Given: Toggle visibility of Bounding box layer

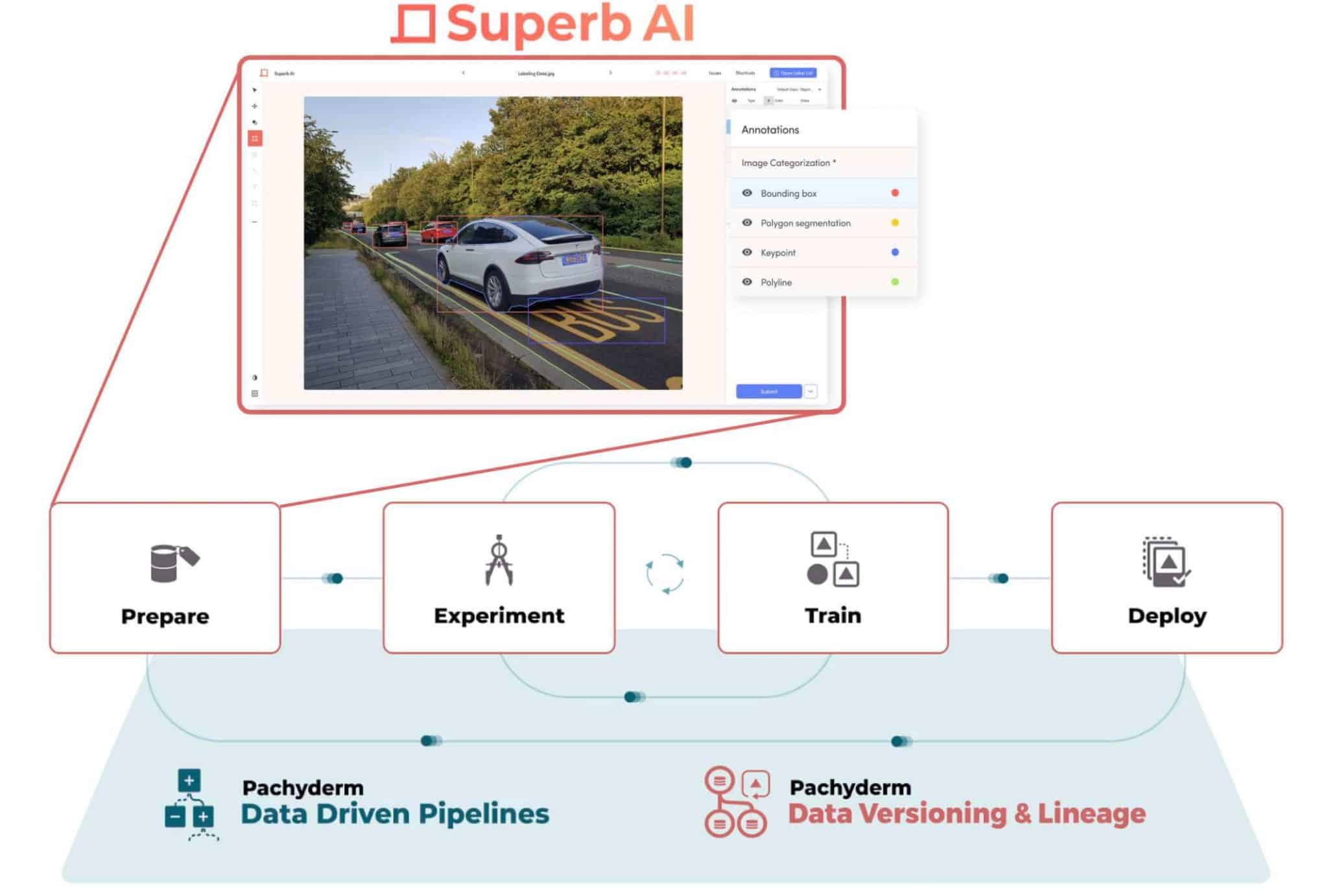Looking at the screenshot, I should (x=747, y=193).
